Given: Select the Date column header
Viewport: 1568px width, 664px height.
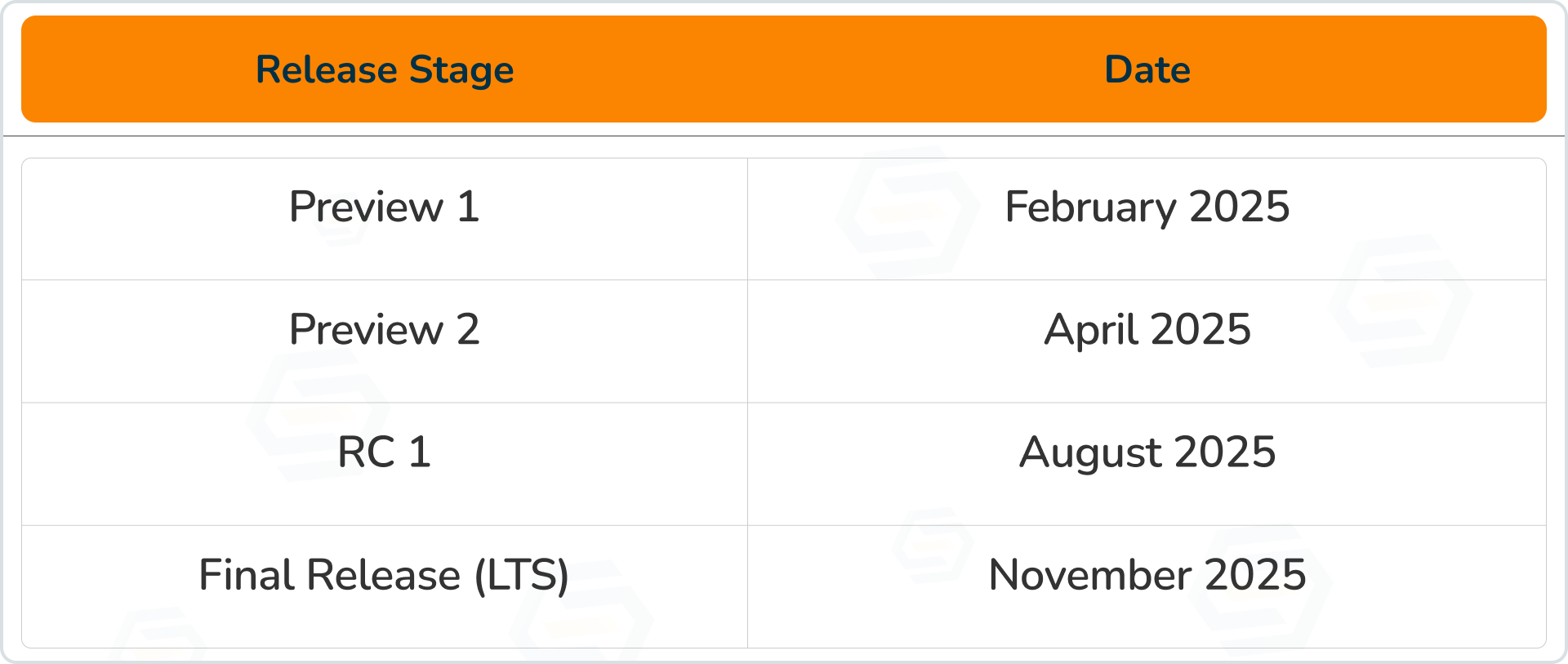Looking at the screenshot, I should (x=1147, y=69).
